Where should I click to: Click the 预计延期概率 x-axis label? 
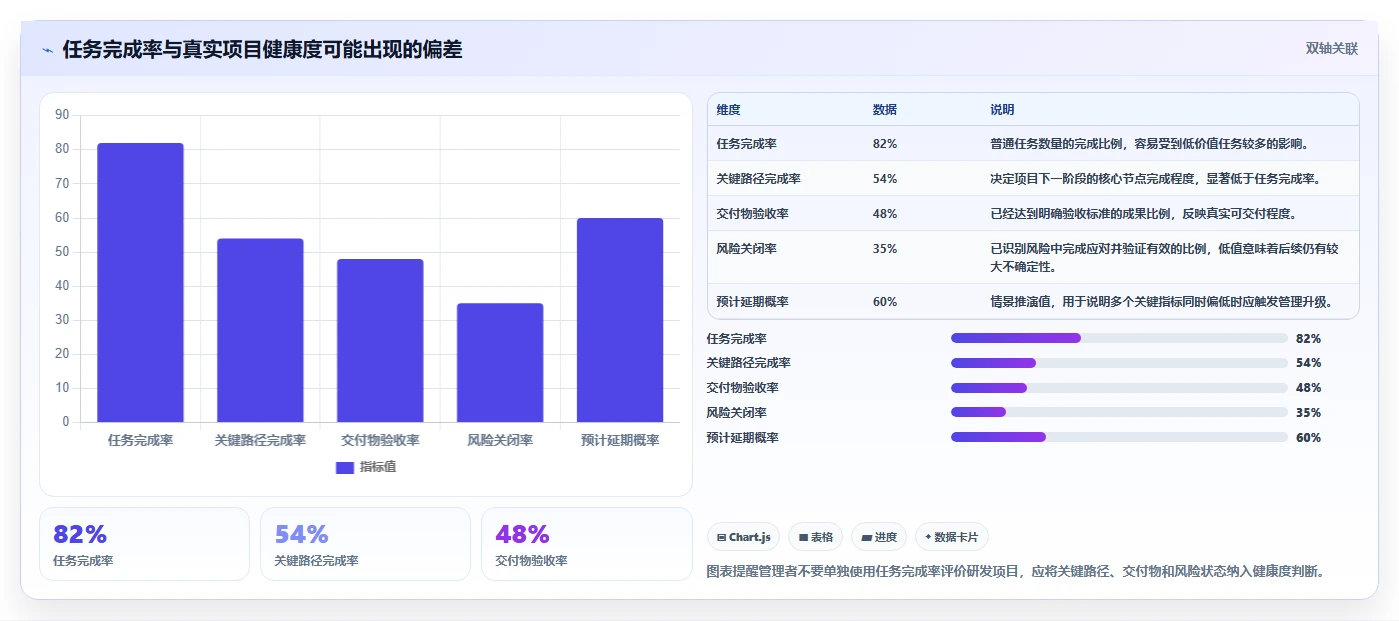pos(620,440)
